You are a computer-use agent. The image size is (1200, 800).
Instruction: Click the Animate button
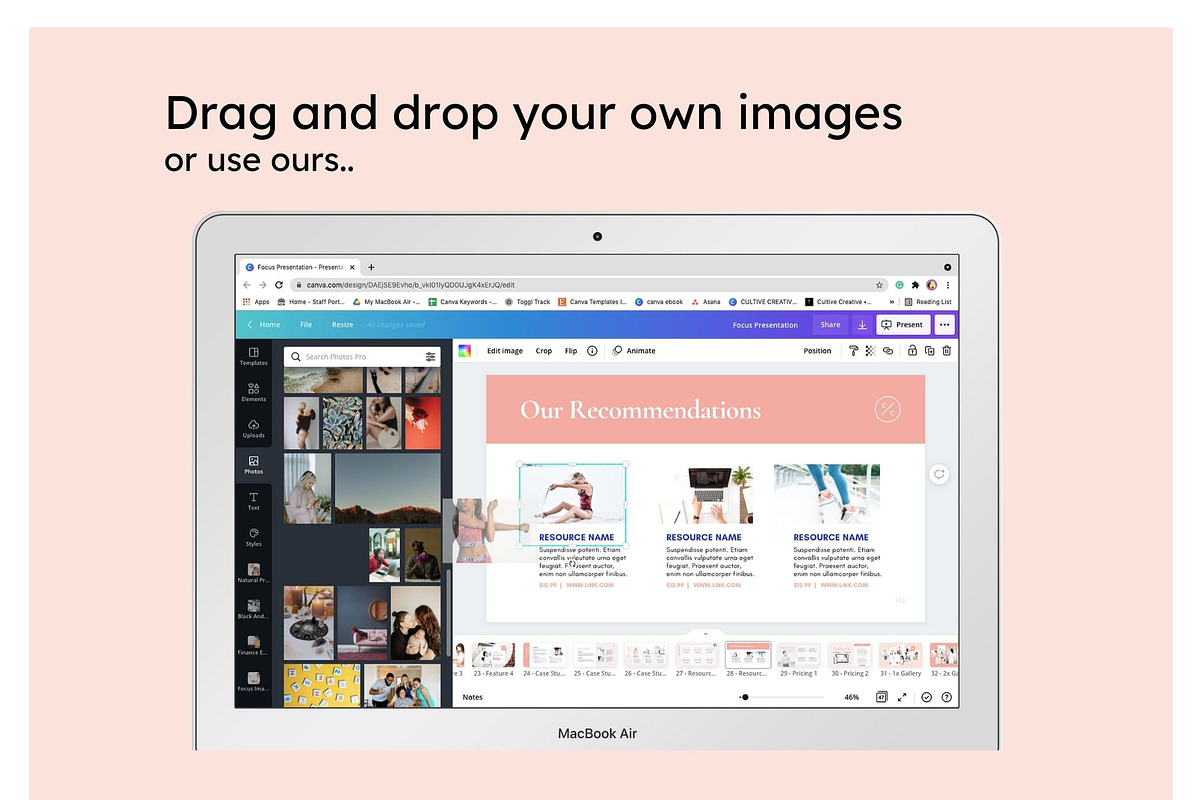[x=634, y=351]
